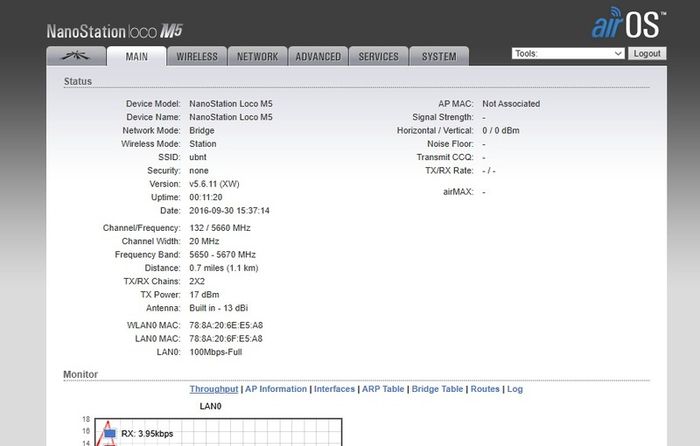700x446 pixels.
Task: Open the AP Information link
Action: [x=276, y=389]
